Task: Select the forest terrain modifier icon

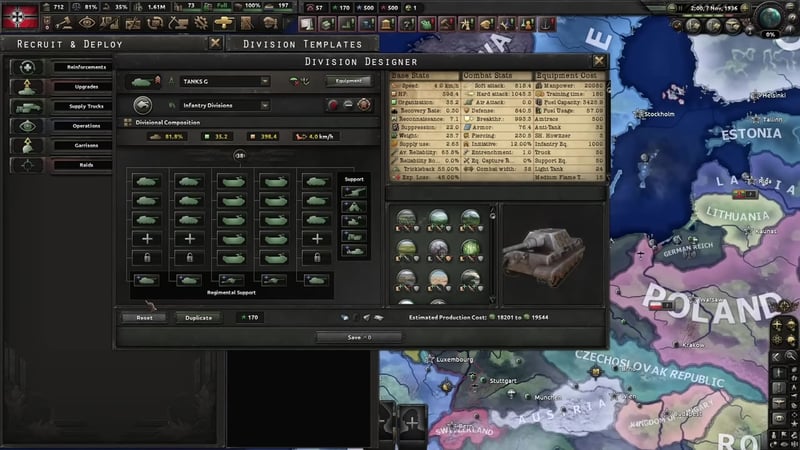Action: pos(470,249)
